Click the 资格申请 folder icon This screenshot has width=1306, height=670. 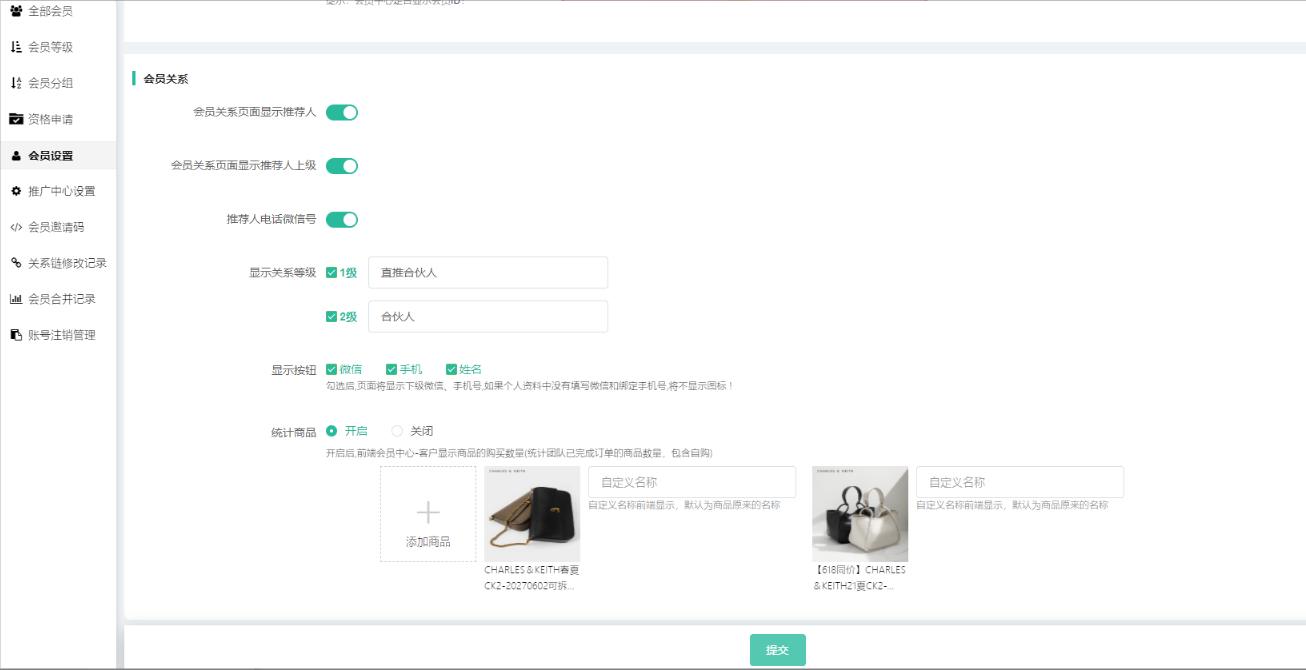point(16,119)
